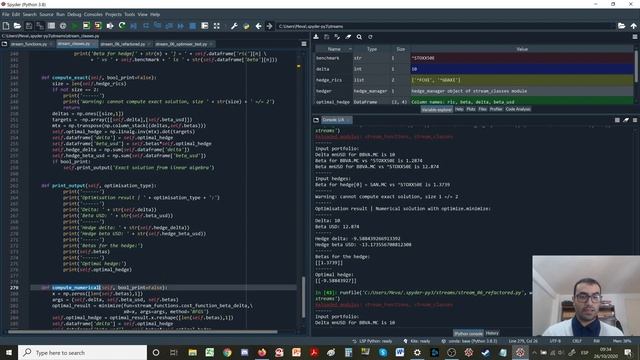Open the Run menu
The width and height of the screenshot is (640, 360).
60,14
